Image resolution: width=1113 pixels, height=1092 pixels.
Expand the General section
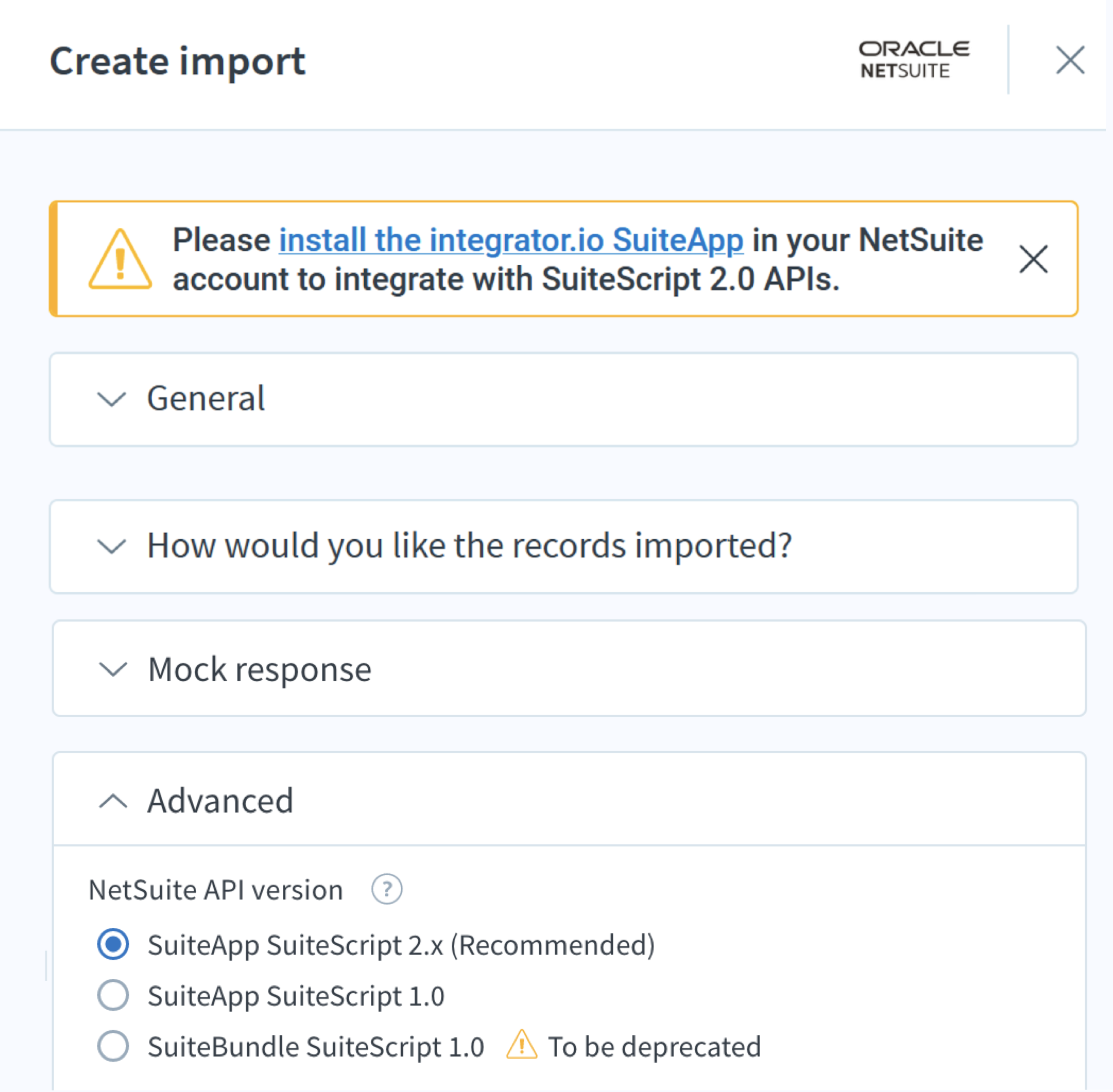point(207,399)
